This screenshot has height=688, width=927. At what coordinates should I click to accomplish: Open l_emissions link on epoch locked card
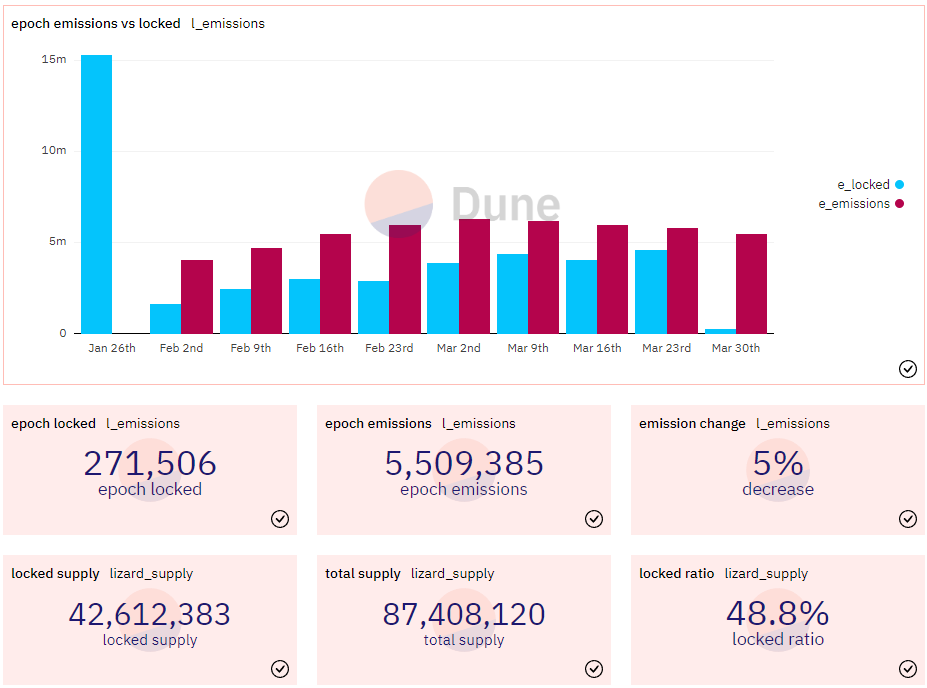(x=143, y=424)
